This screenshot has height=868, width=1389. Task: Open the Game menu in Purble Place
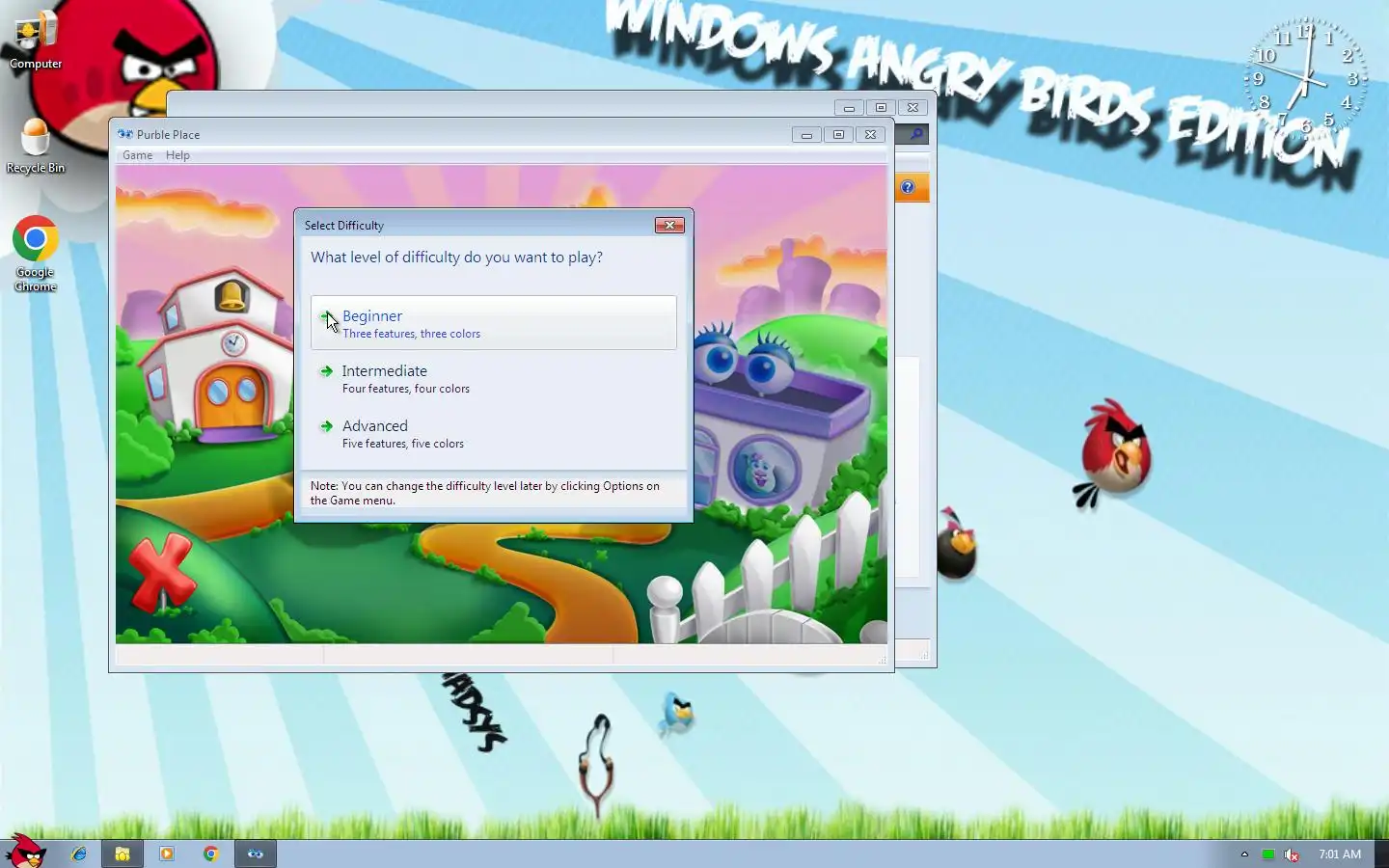click(137, 155)
